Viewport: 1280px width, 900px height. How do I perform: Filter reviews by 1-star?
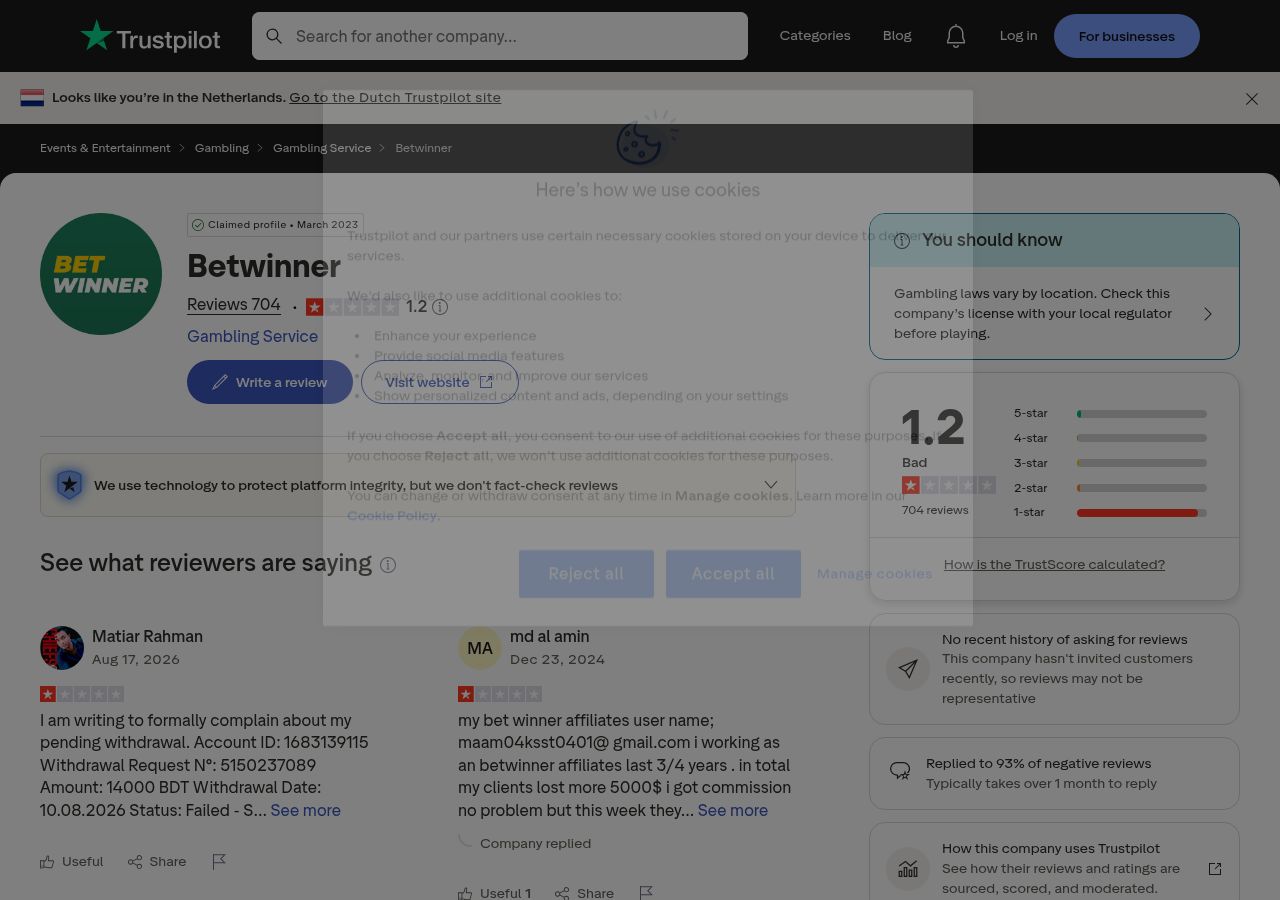tap(1110, 512)
